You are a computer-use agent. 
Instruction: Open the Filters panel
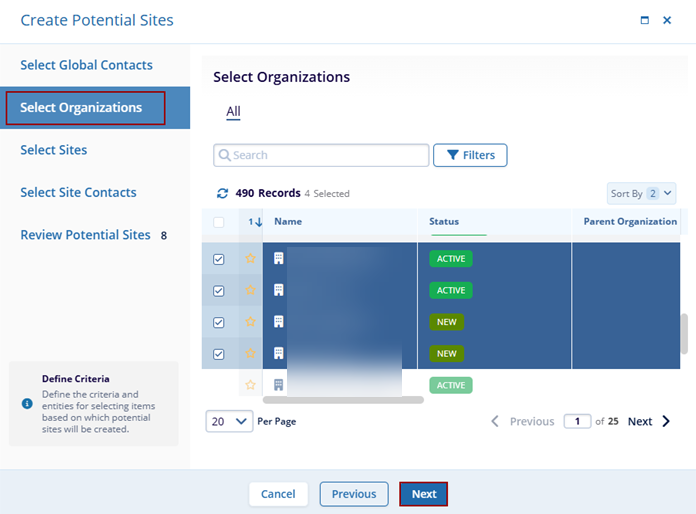click(470, 155)
